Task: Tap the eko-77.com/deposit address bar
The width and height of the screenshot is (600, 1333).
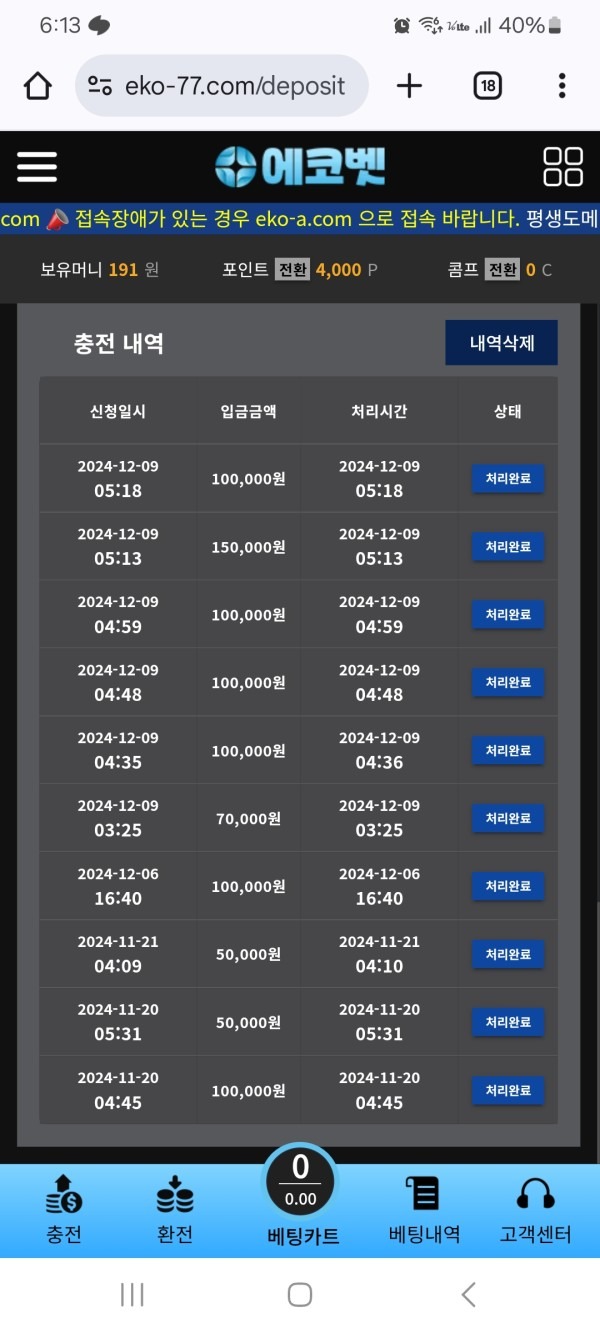Action: [x=230, y=86]
